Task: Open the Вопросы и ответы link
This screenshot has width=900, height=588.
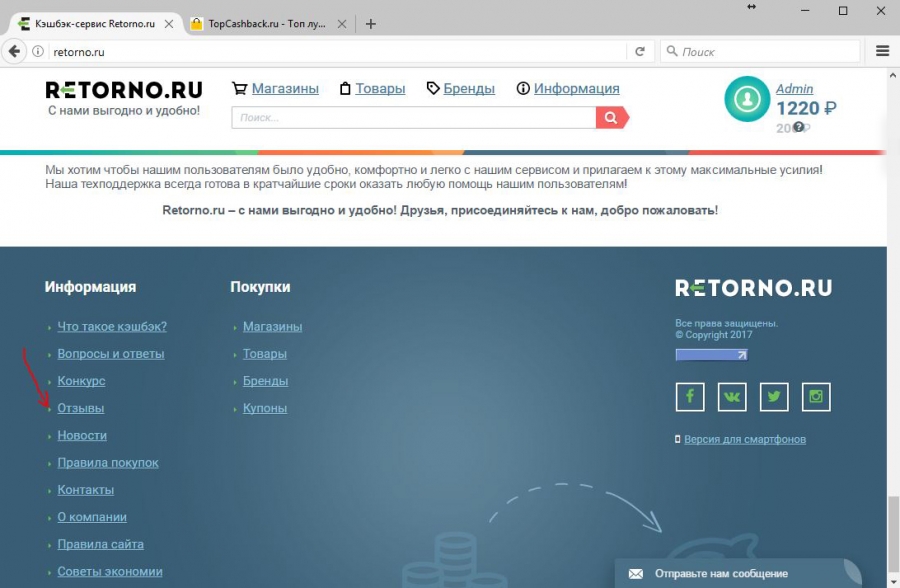Action: click(x=111, y=354)
